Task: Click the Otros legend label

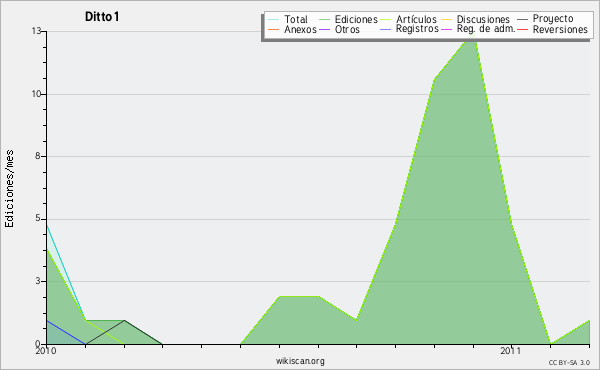Action: pyautogui.click(x=347, y=29)
